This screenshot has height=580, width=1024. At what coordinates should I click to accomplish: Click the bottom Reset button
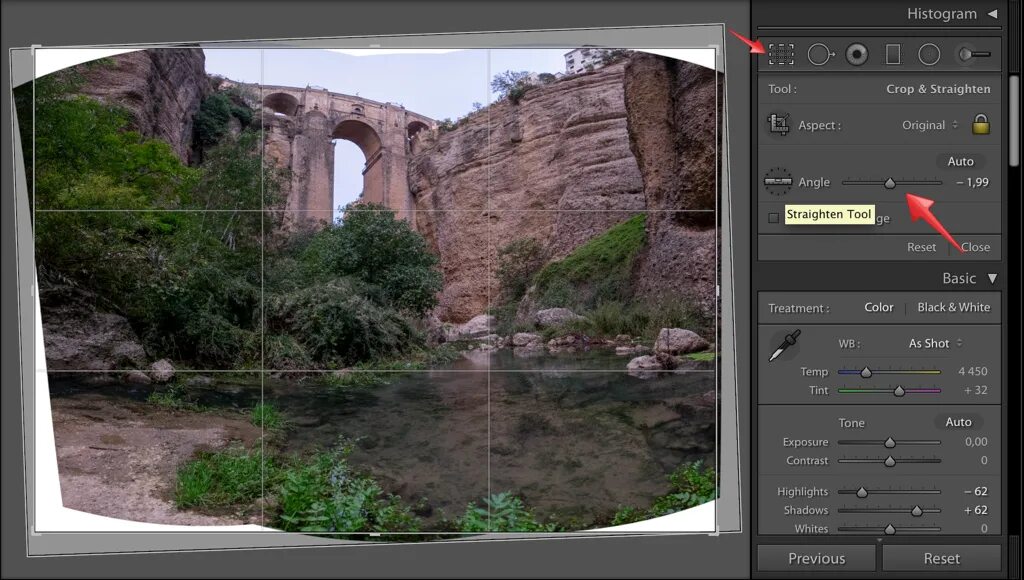point(942,558)
